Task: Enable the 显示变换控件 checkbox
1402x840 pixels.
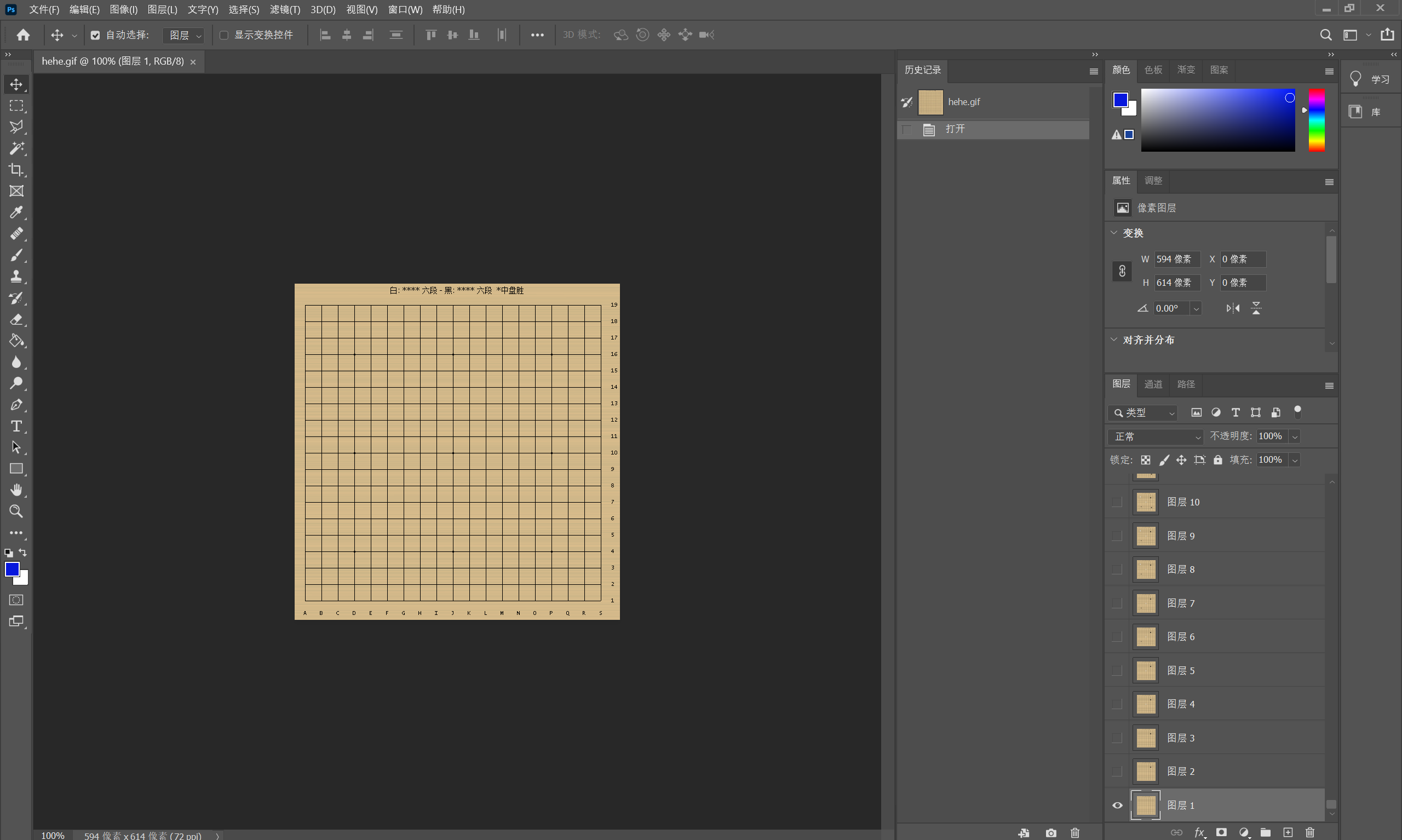Action: coord(223,35)
